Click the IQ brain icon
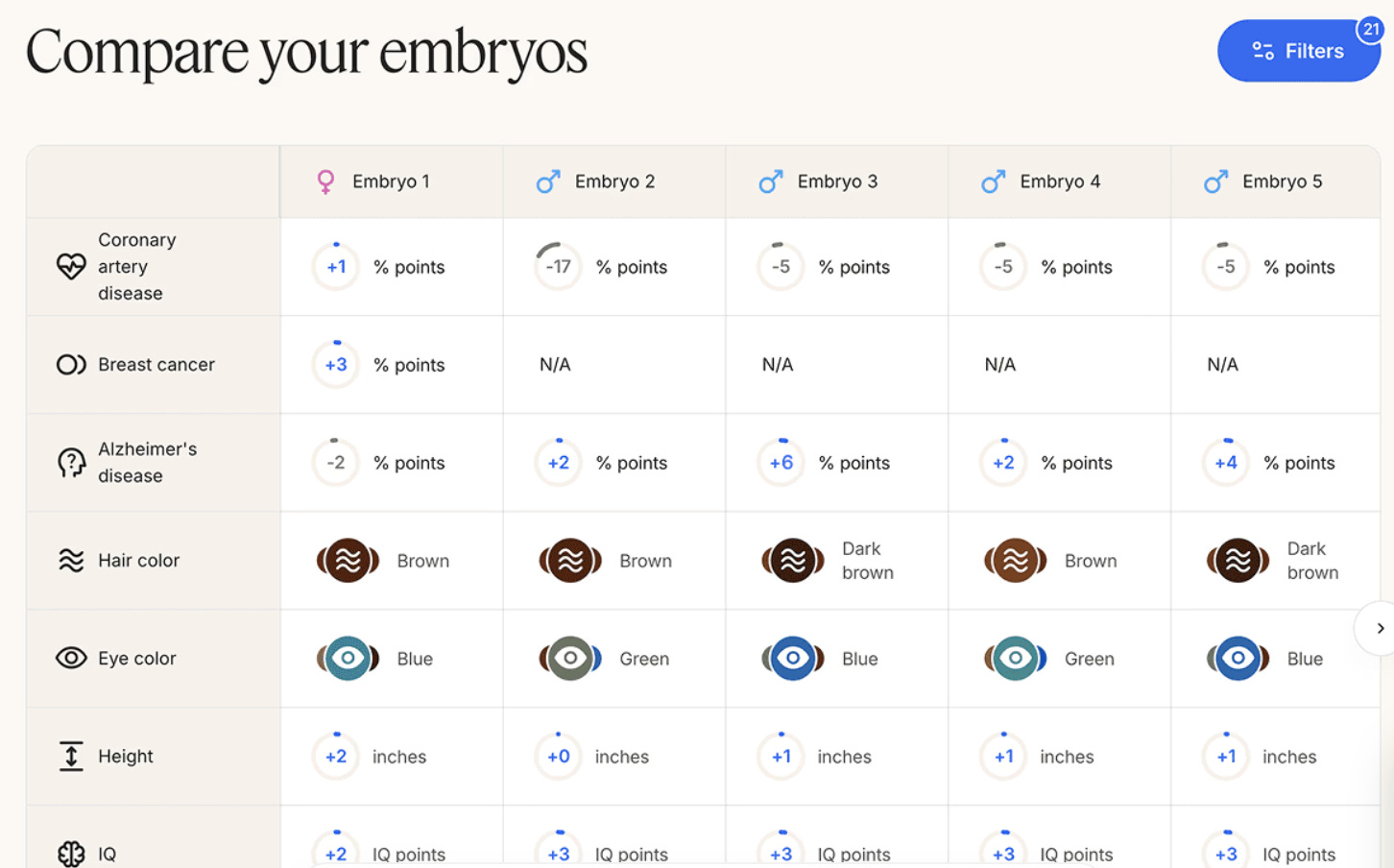This screenshot has height=868, width=1394. pos(71,854)
